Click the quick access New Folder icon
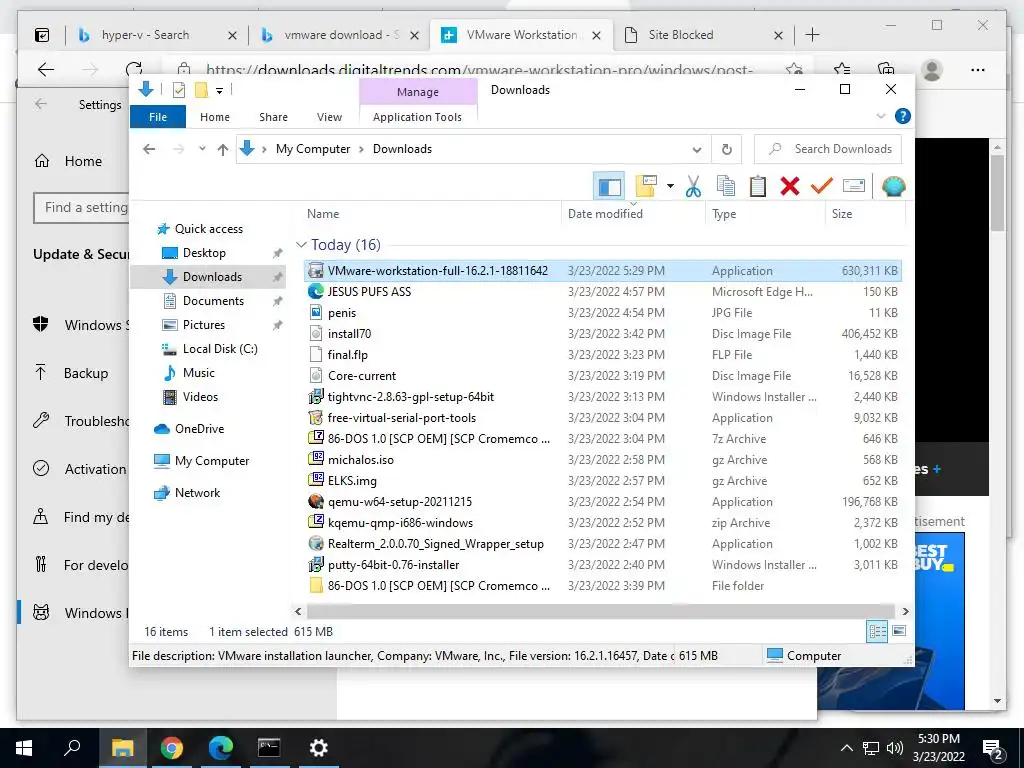 (202, 90)
